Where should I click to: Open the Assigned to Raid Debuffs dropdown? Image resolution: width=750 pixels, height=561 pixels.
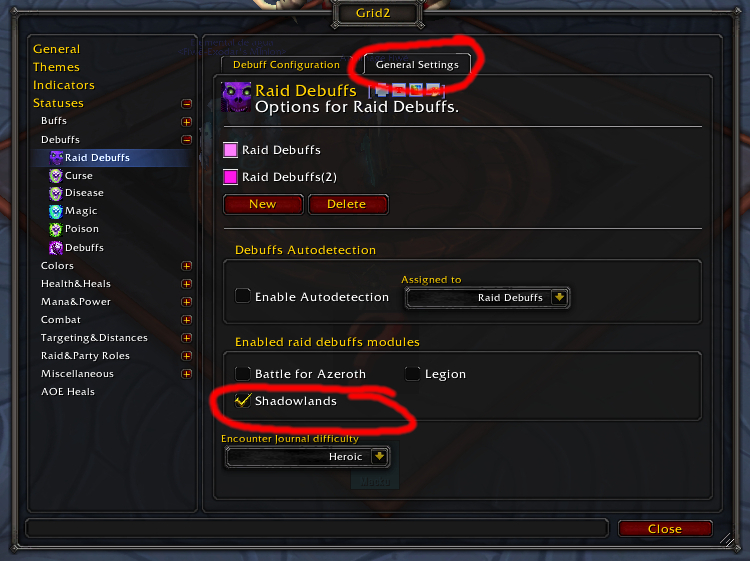[x=487, y=297]
